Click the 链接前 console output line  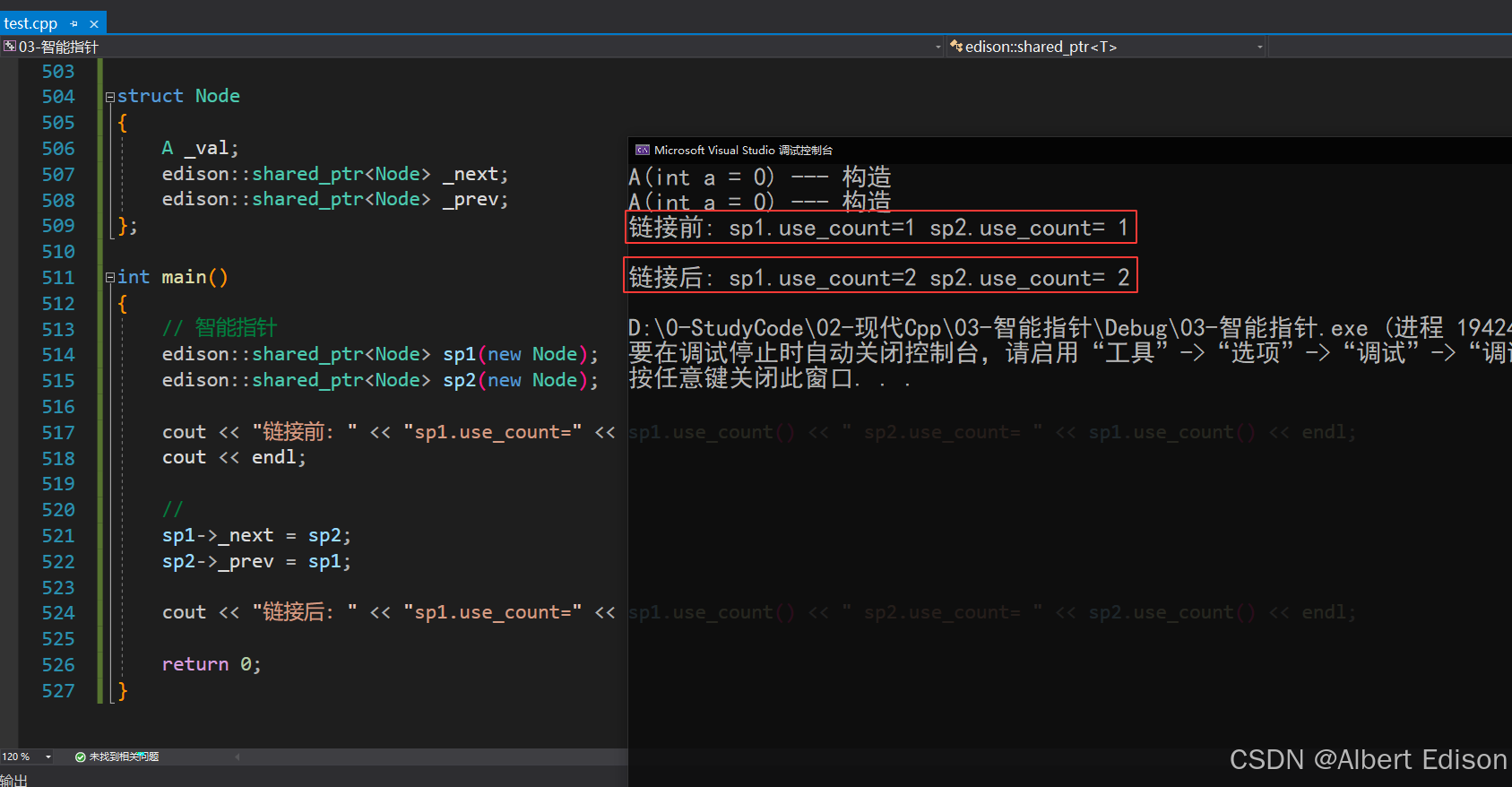click(878, 228)
